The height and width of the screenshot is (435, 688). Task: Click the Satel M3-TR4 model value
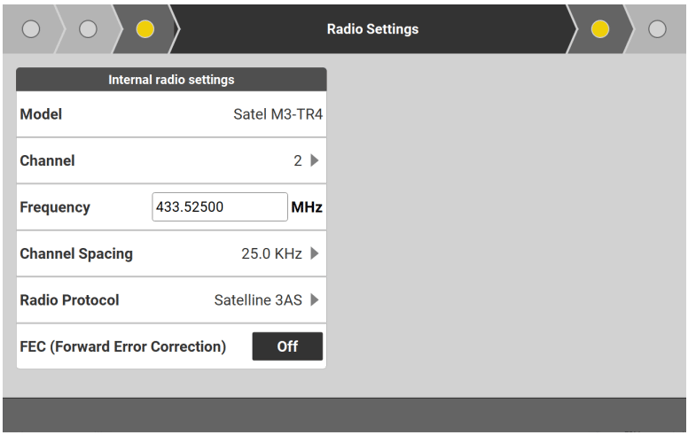pos(277,115)
